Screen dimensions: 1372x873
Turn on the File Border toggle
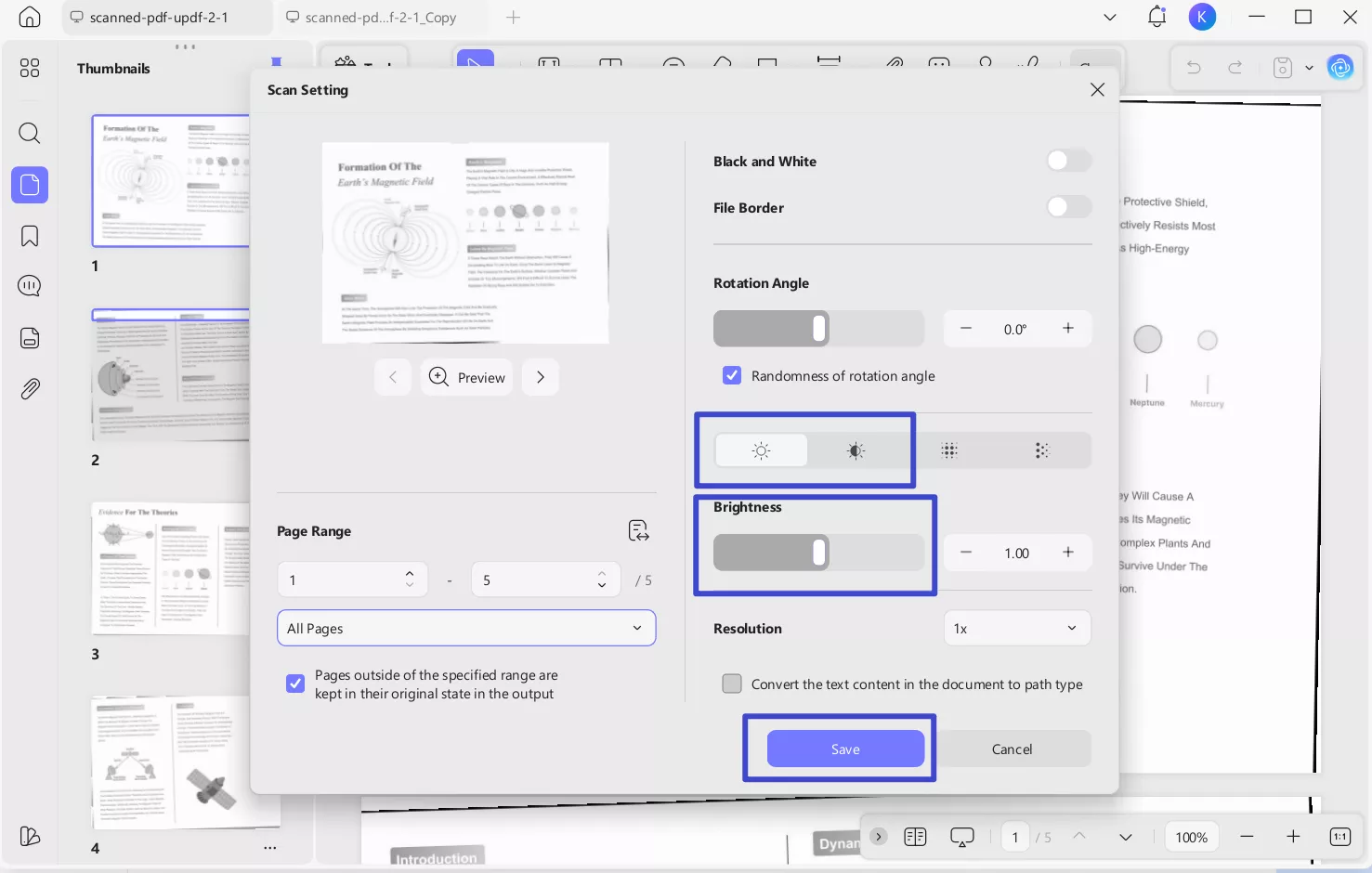coord(1068,206)
